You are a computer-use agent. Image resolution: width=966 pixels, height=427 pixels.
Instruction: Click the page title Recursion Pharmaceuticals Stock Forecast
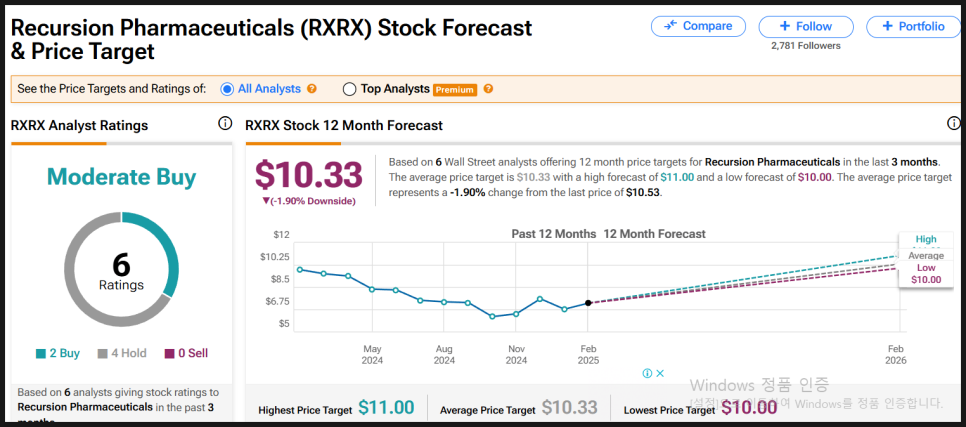click(272, 39)
